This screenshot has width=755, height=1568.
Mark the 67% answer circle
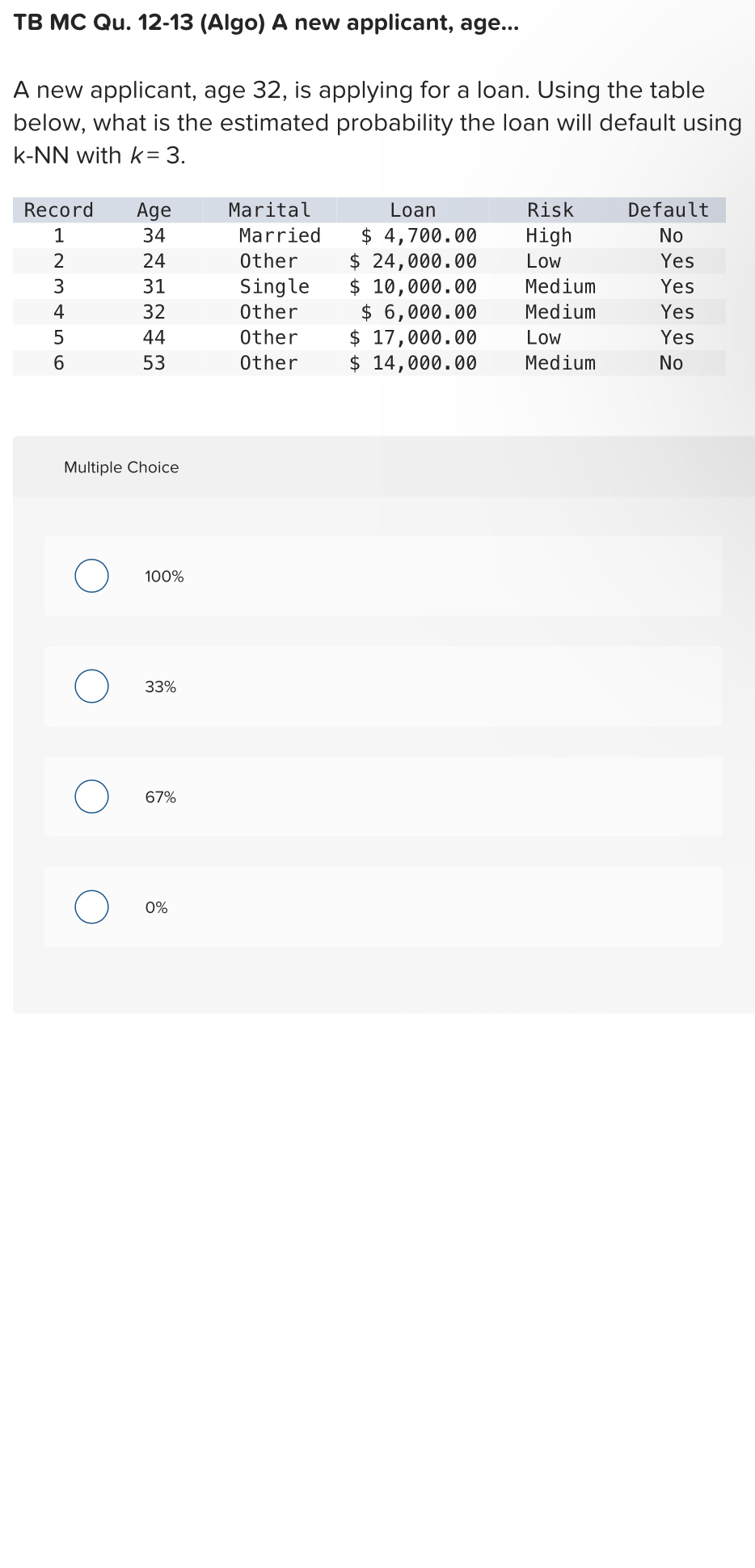pyautogui.click(x=92, y=797)
